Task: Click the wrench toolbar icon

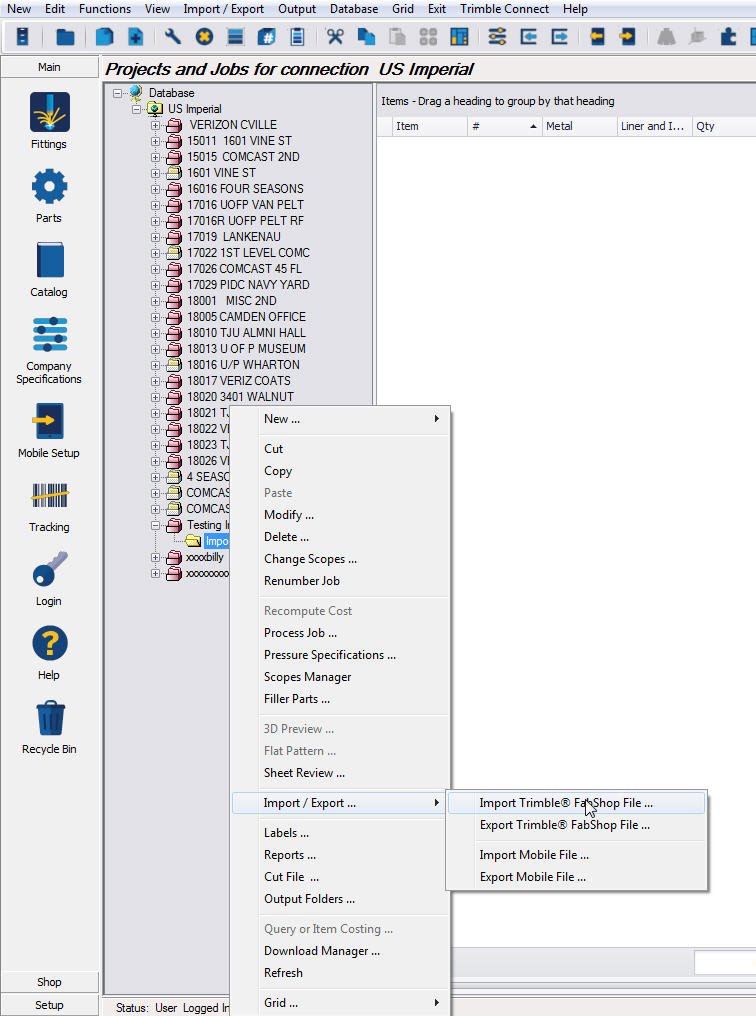Action: (x=173, y=37)
